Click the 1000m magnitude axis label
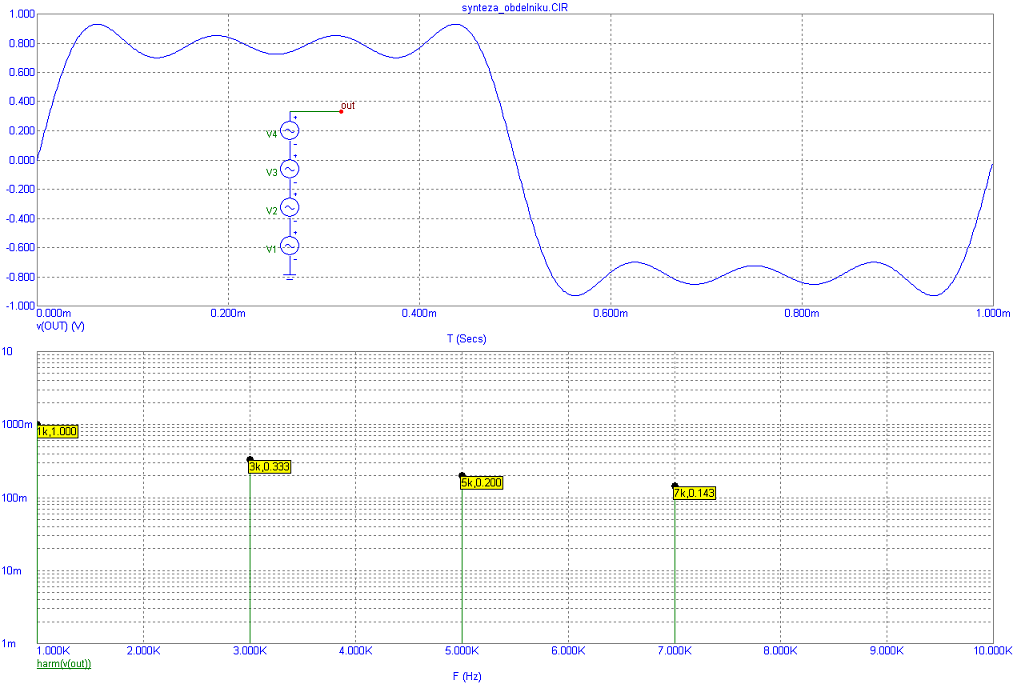Viewport: 1021px width, 688px height. [x=18, y=425]
